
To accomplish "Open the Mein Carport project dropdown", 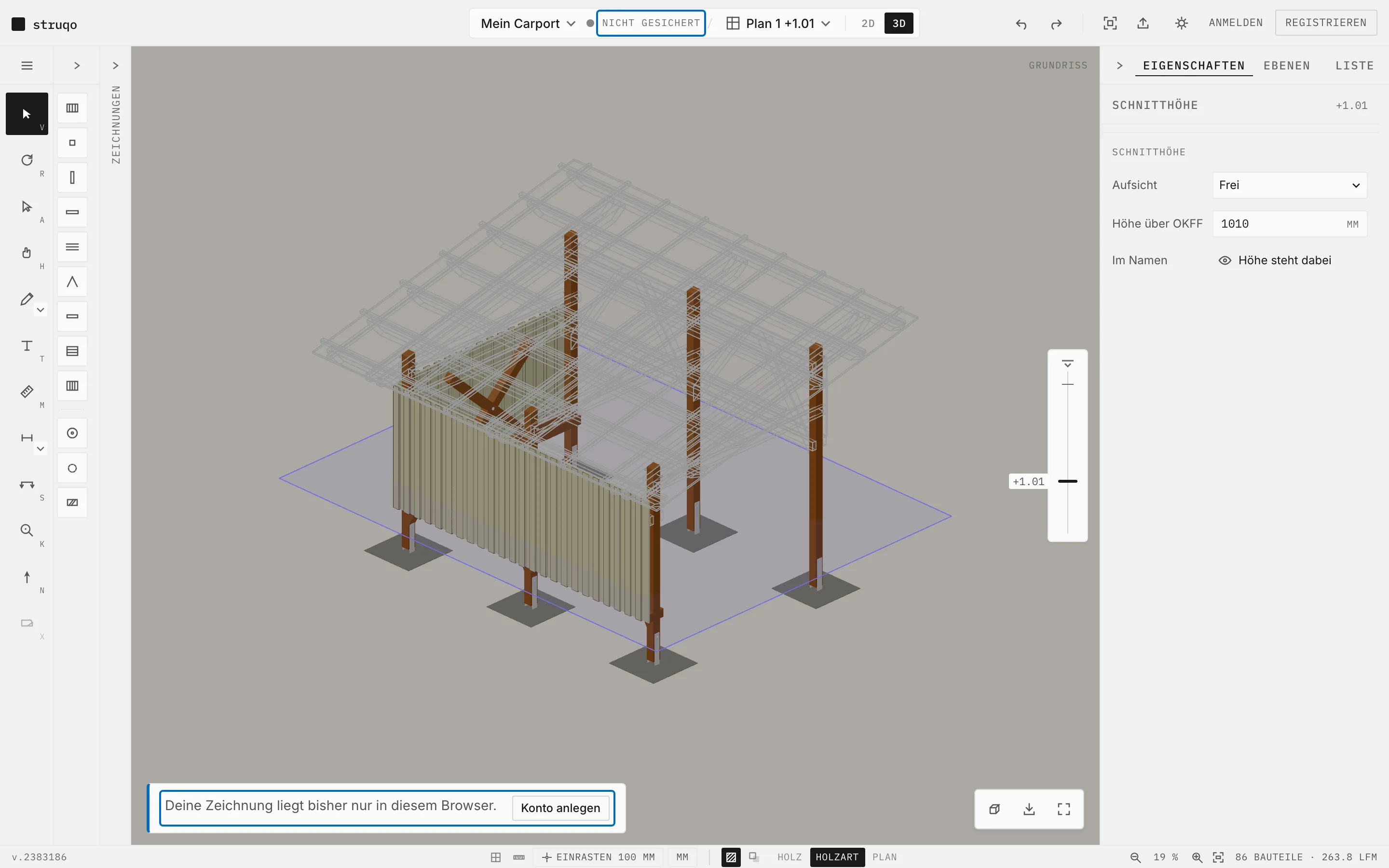I will [x=528, y=24].
